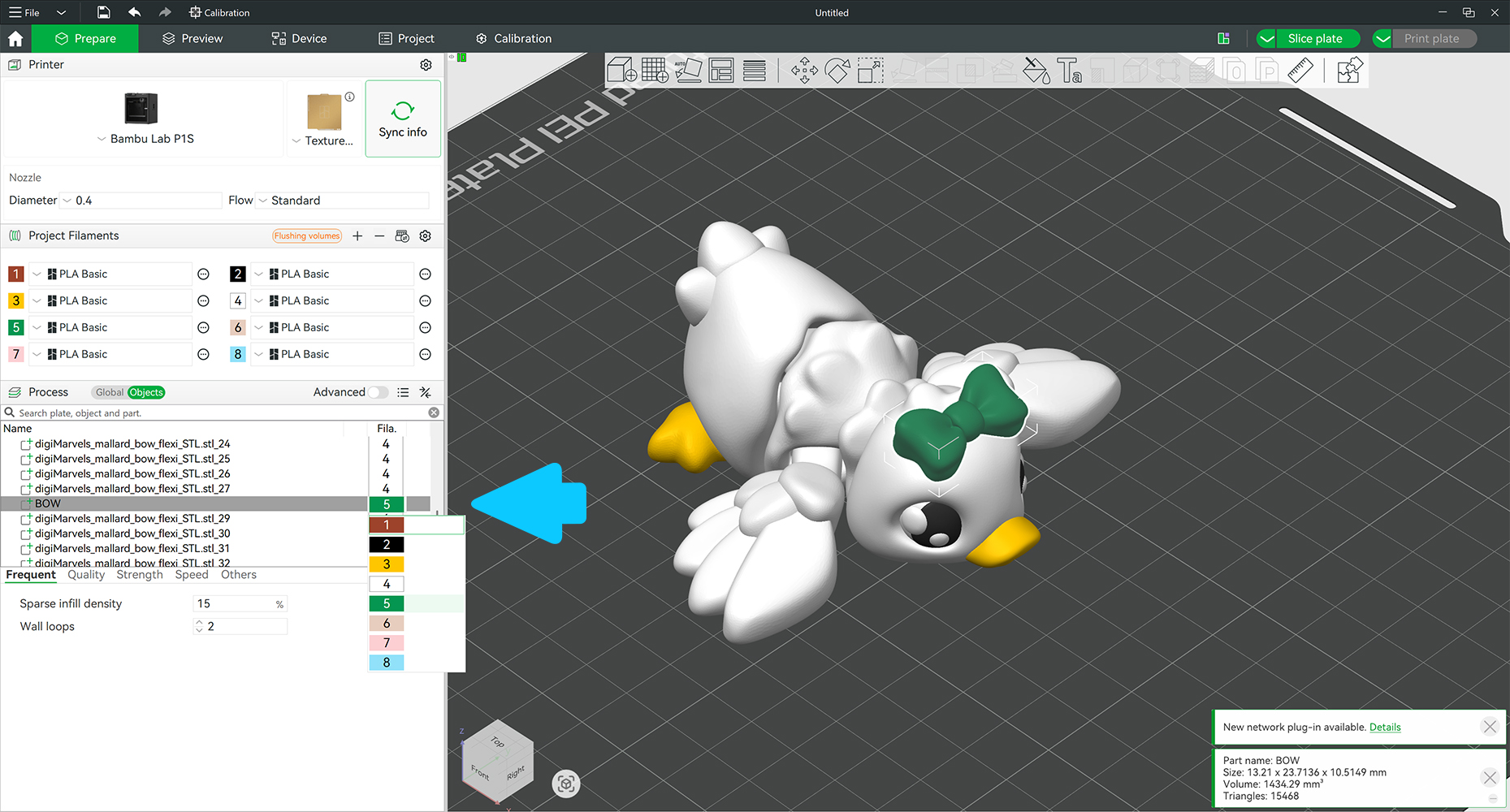Dismiss the network plug-in notification

1490,727
